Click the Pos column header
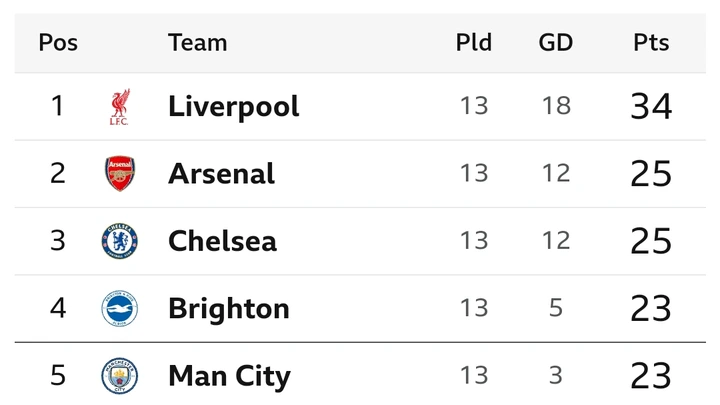Screen dimensions: 720x405 pos(58,43)
